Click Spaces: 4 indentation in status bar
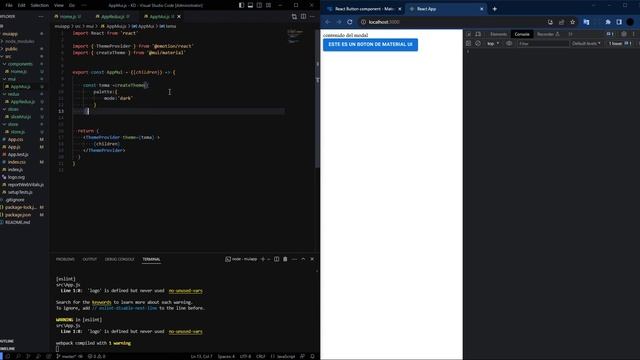640x360 pixels. coord(226,356)
